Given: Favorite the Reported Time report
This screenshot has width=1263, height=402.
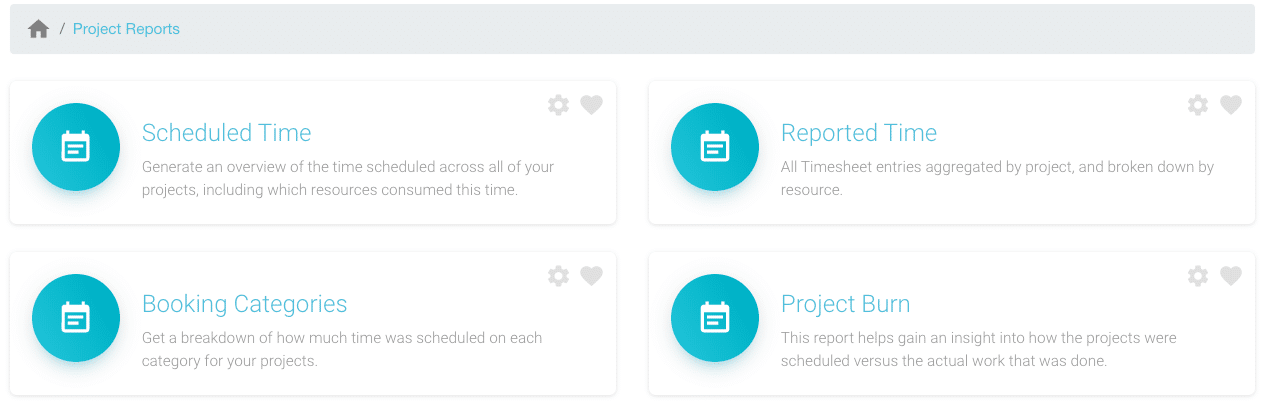Looking at the screenshot, I should [1231, 105].
